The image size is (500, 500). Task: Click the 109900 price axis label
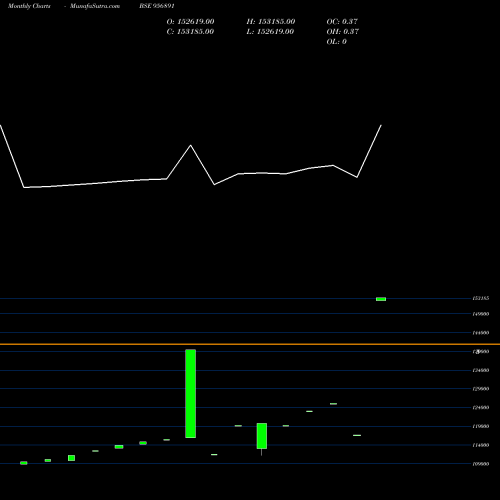coord(481,464)
